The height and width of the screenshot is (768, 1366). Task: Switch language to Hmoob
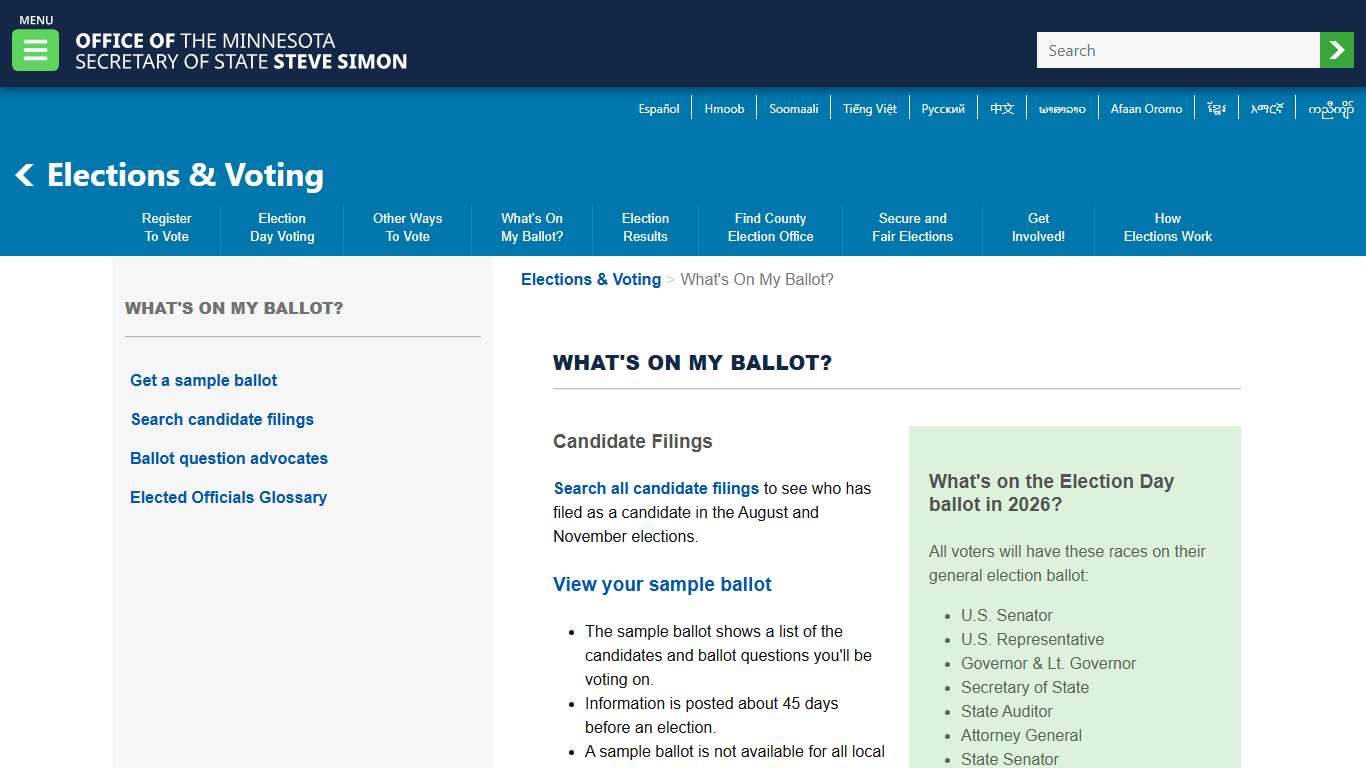[x=723, y=108]
